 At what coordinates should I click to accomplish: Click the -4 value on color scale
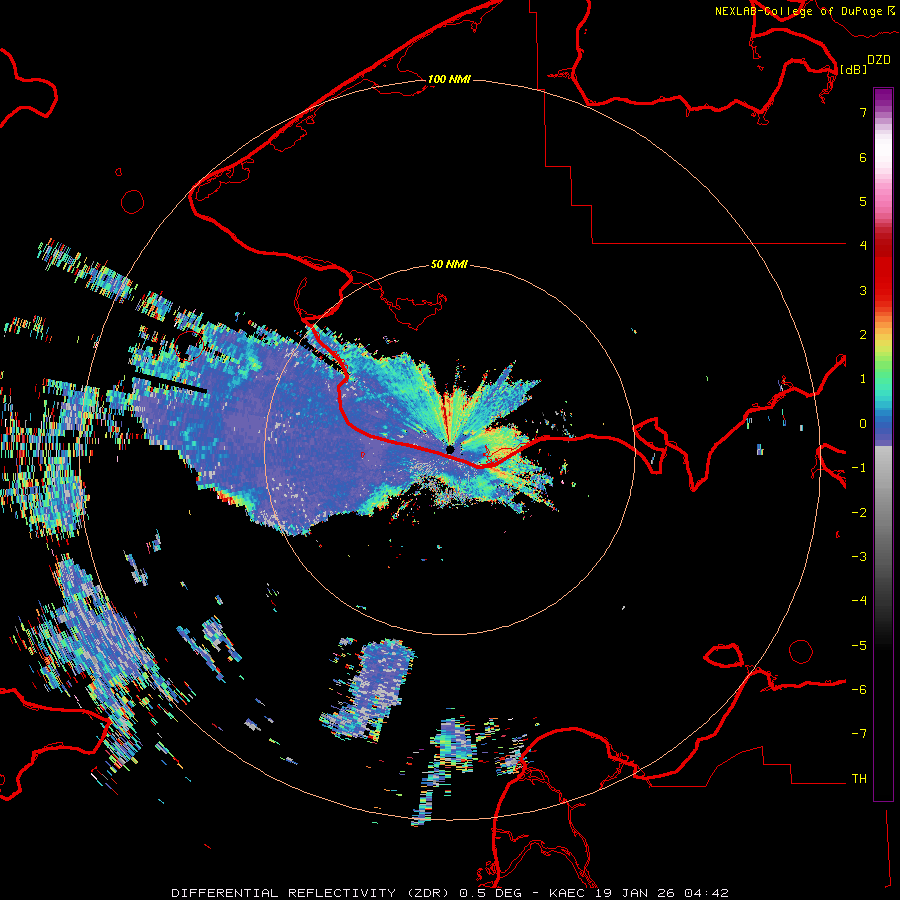point(859,601)
